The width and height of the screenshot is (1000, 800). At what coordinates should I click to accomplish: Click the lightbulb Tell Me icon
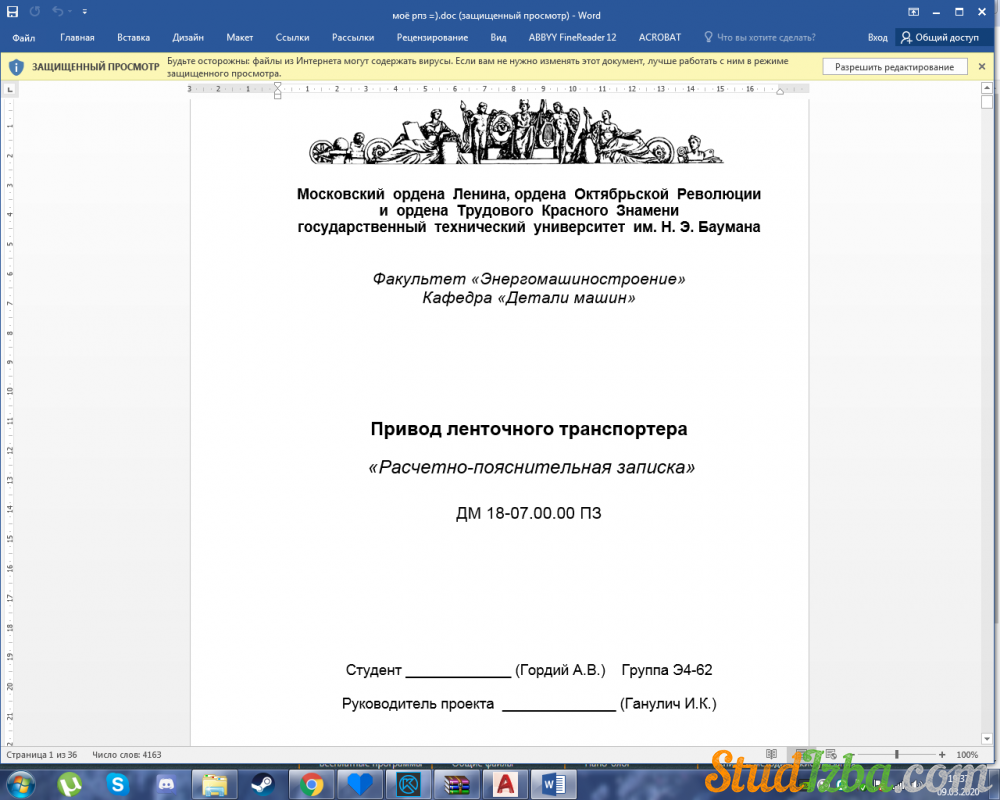(708, 37)
